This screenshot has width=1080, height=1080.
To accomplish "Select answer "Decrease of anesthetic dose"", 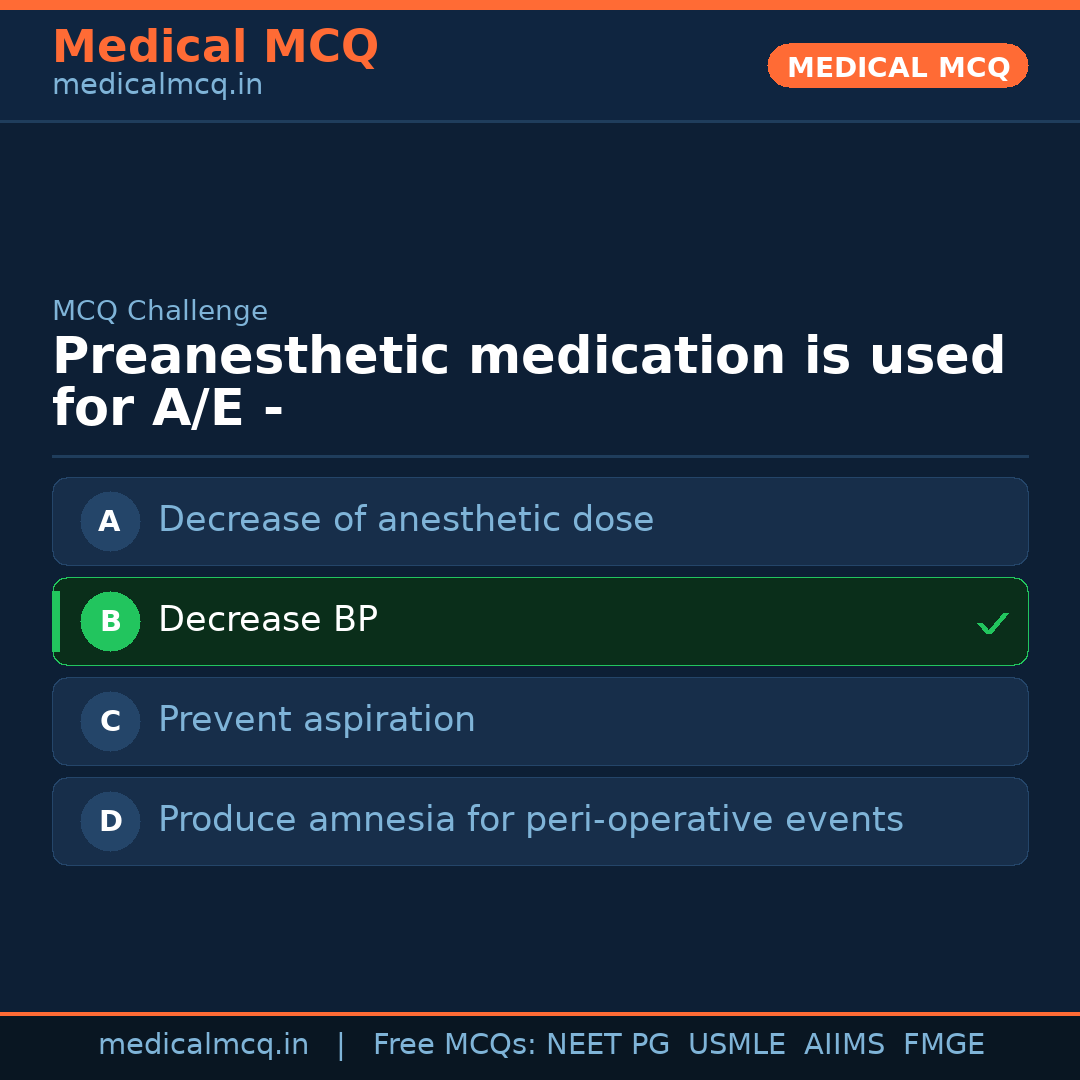I will pos(405,520).
